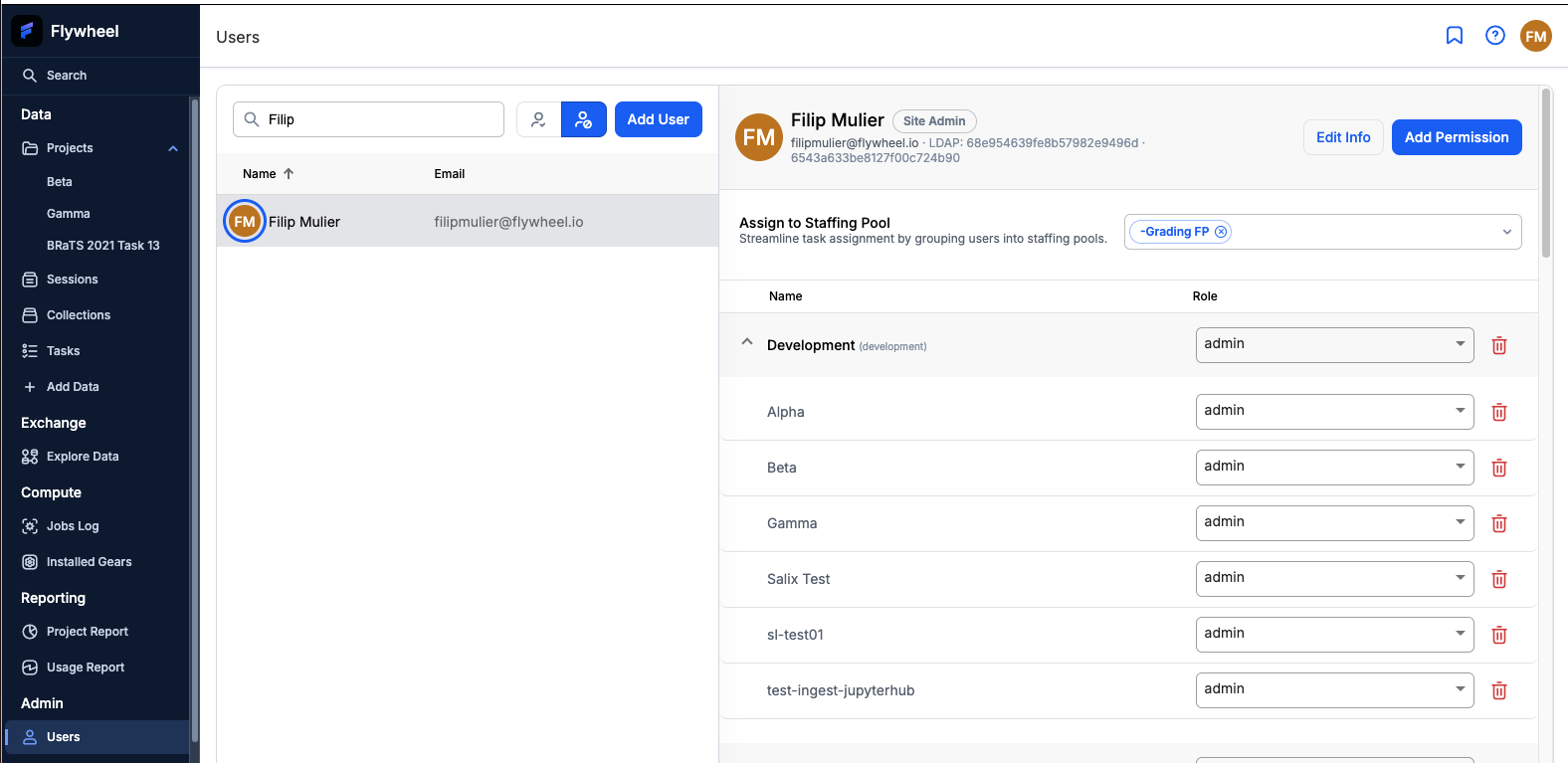The height and width of the screenshot is (763, 1568).
Task: Click the user search field containing Filip
Action: (x=368, y=119)
